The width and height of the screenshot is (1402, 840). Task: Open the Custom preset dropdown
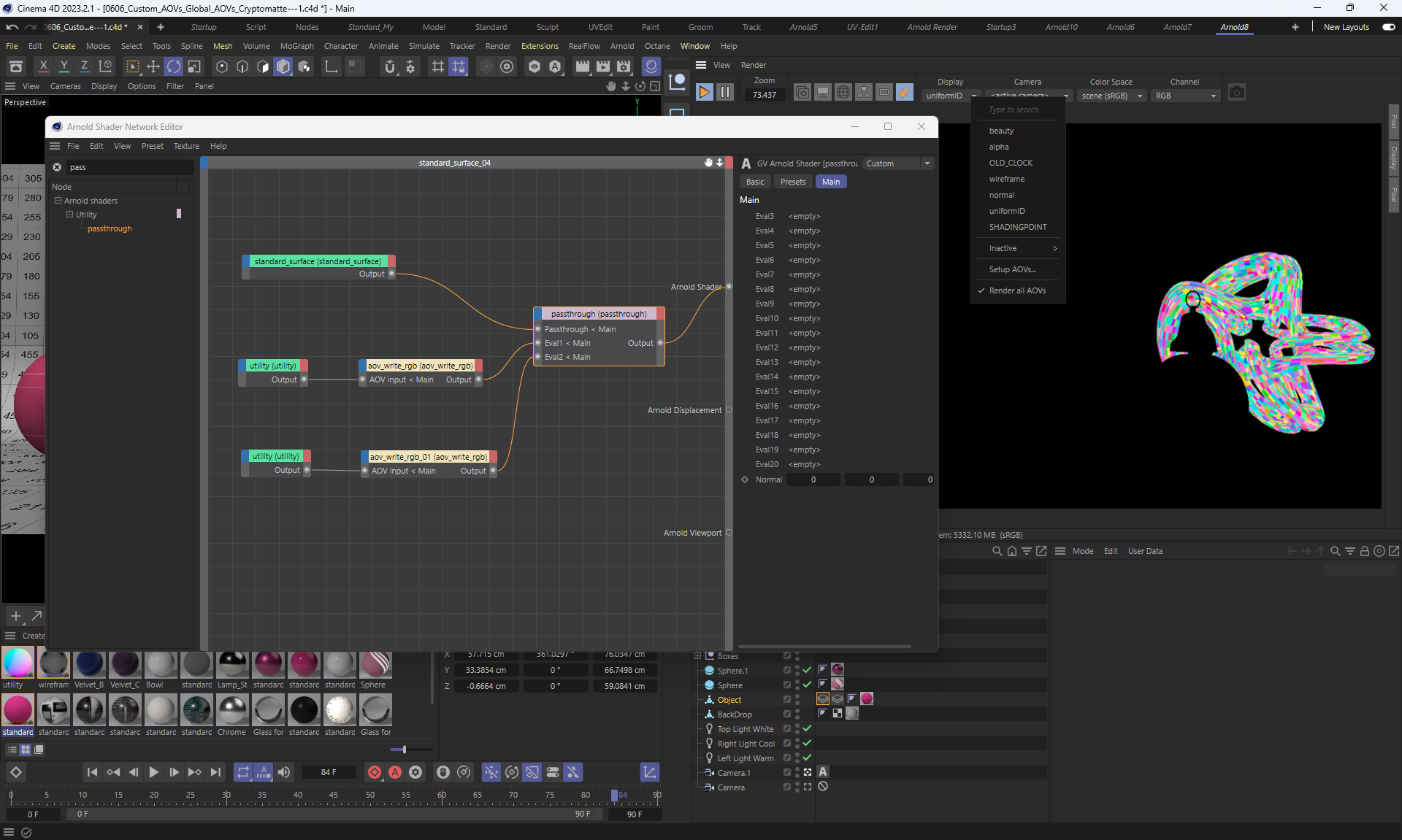[897, 163]
